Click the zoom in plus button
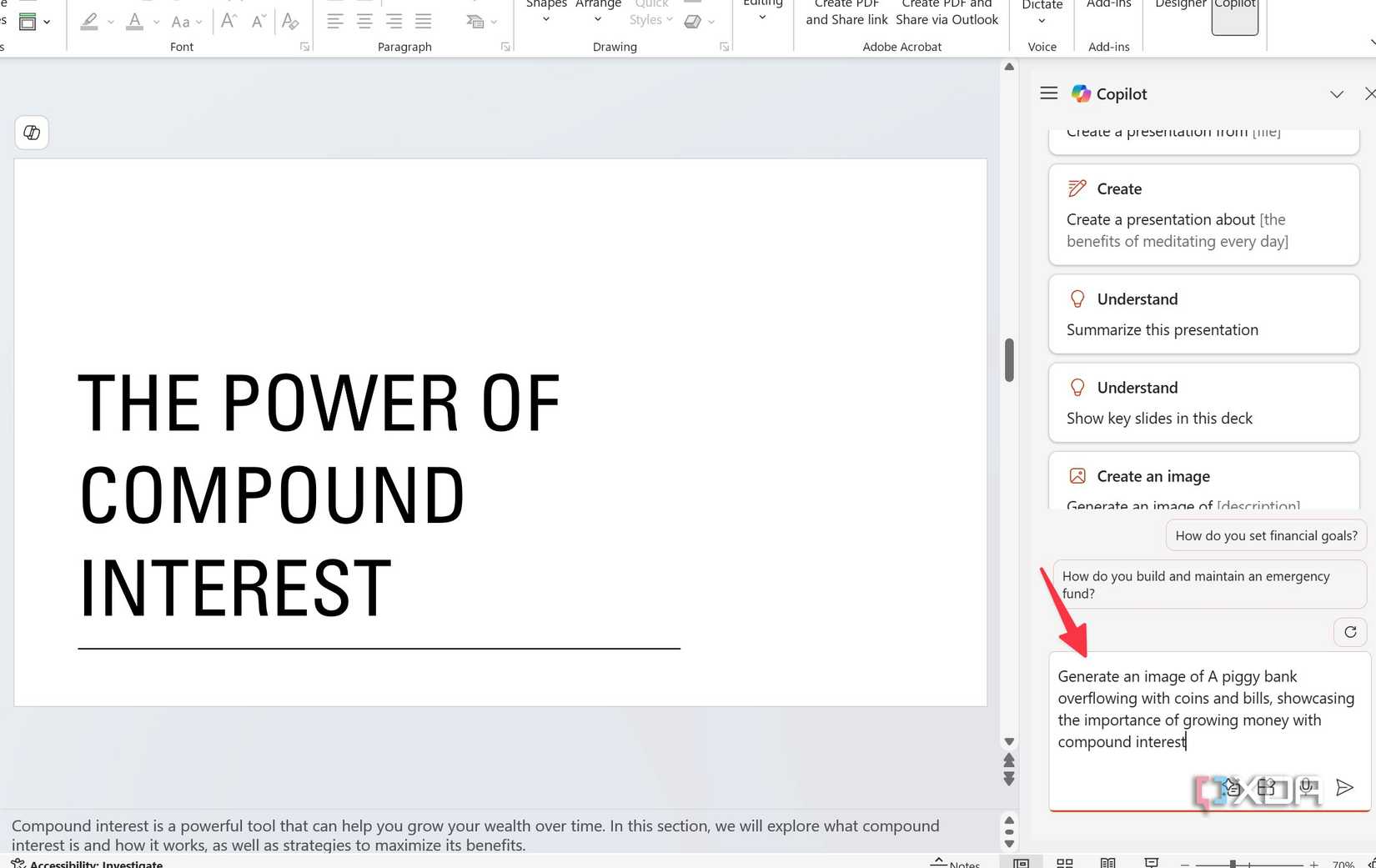 pos(1314,865)
